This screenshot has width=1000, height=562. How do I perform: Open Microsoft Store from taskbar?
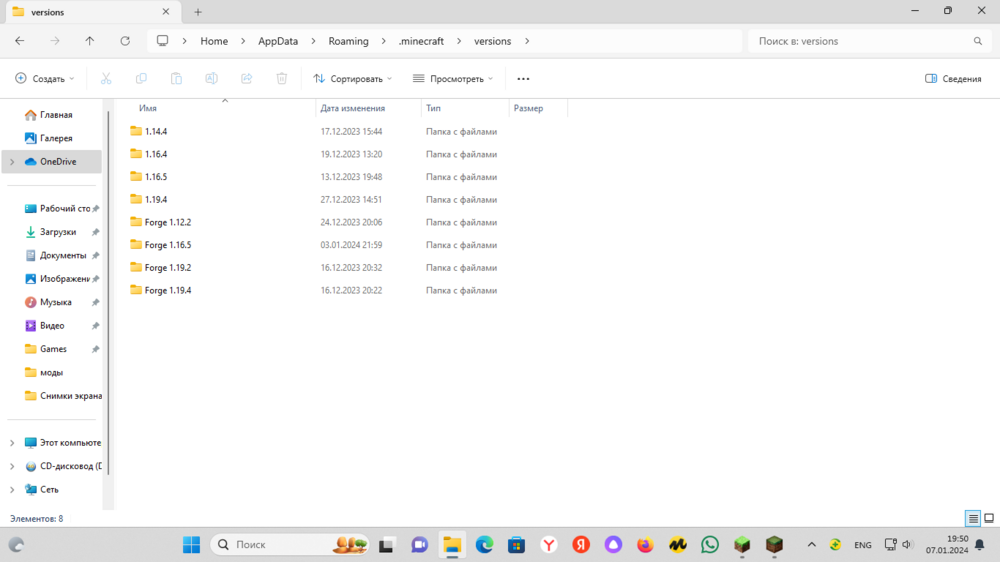coord(517,545)
